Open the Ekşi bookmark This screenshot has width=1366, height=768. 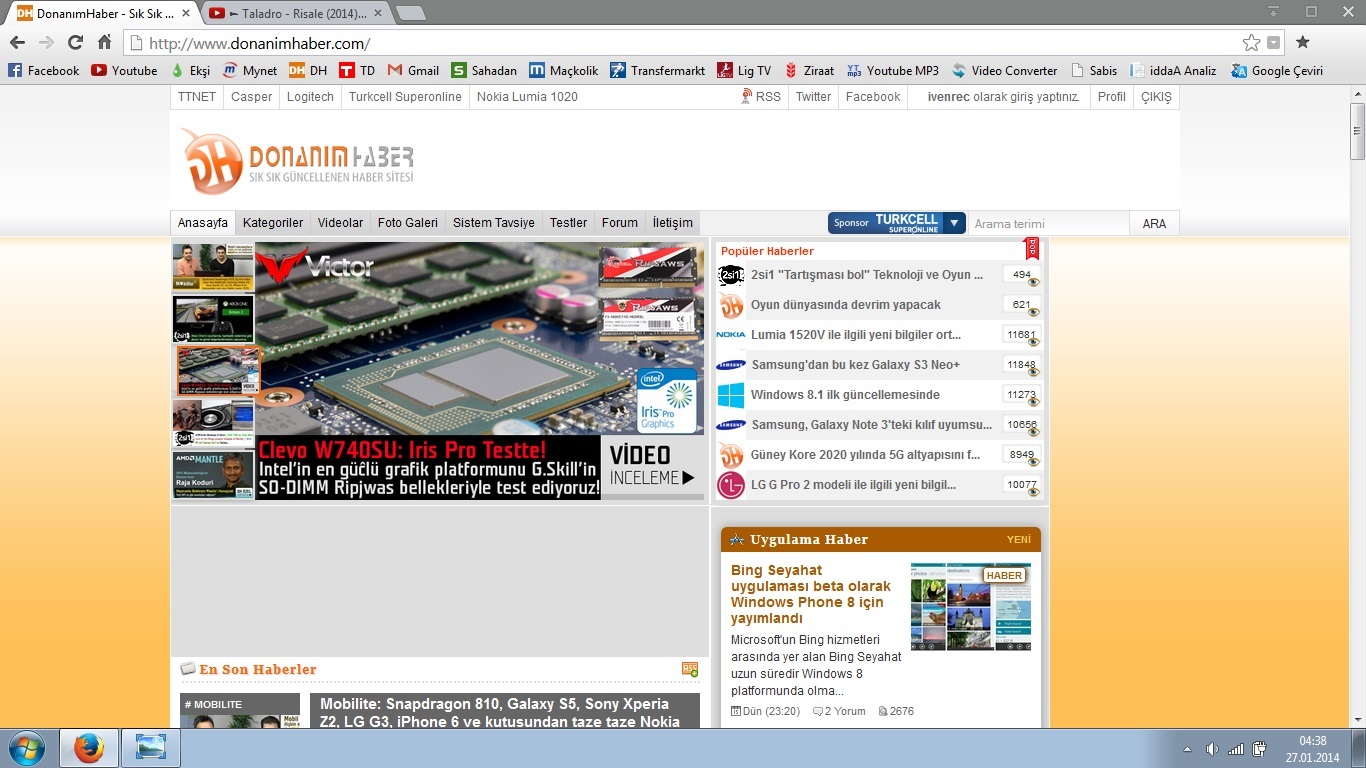[x=190, y=71]
